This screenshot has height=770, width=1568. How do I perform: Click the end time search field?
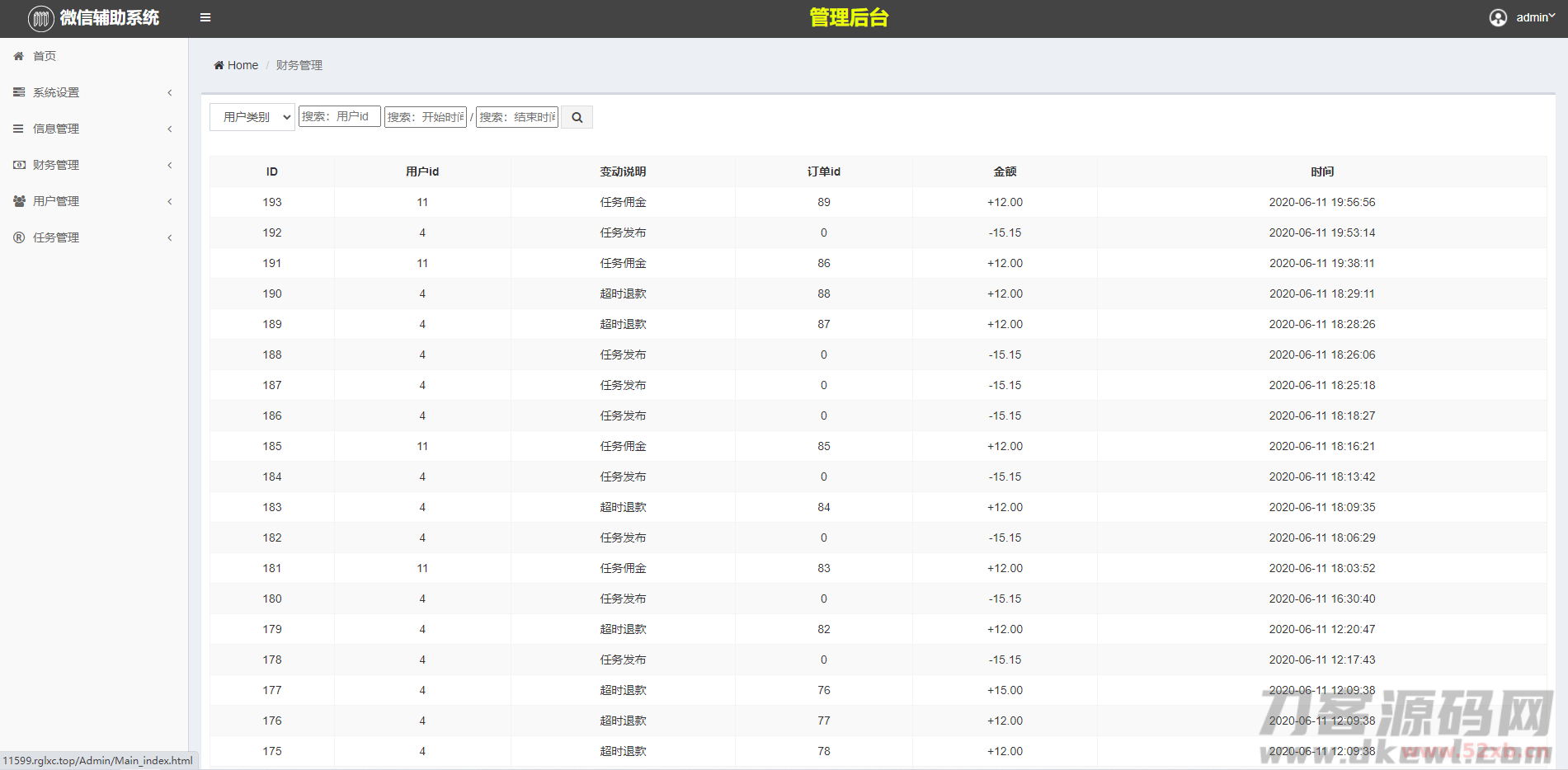[x=517, y=117]
